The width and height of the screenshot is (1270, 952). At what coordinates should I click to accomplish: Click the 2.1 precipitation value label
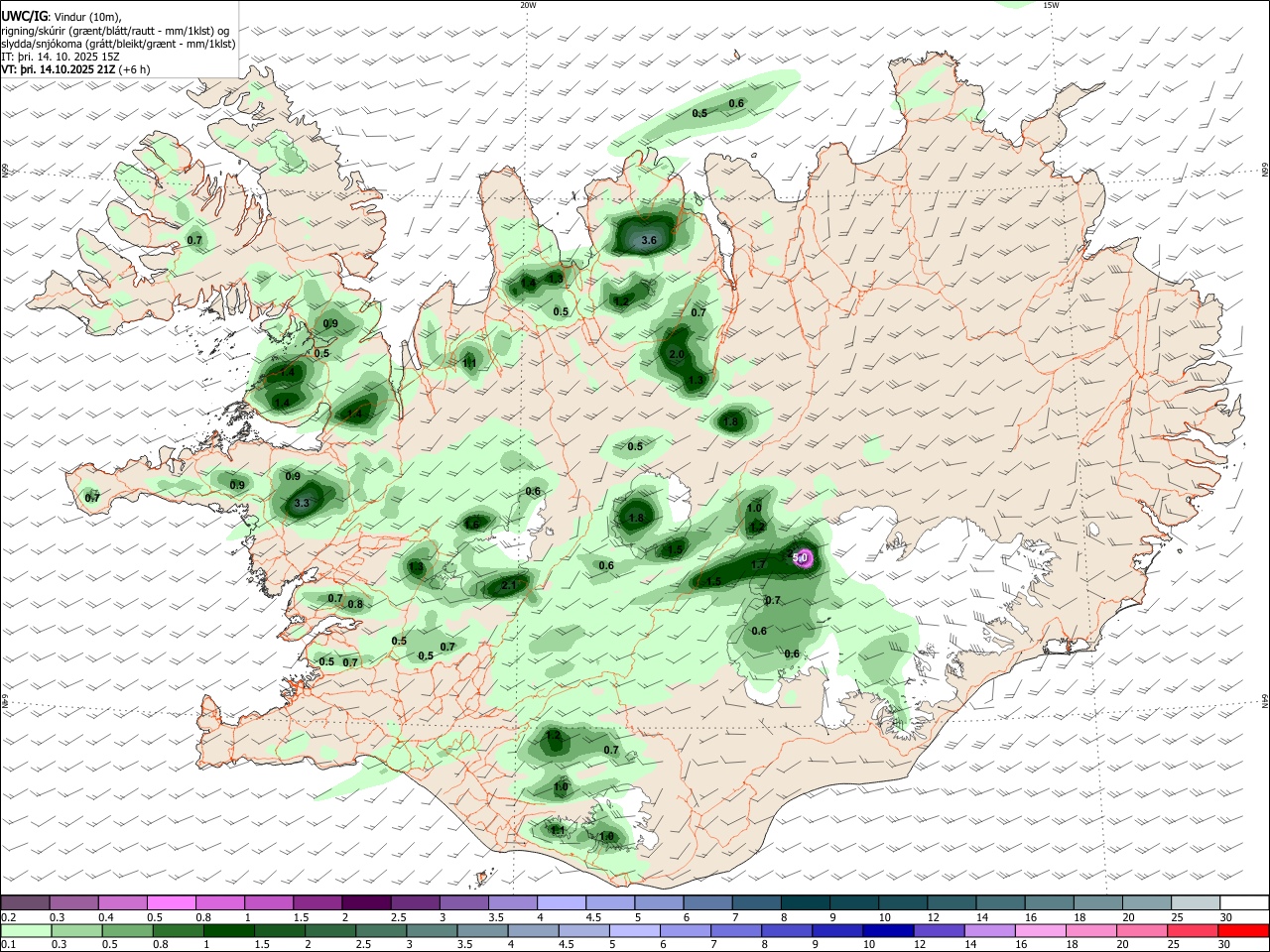pyautogui.click(x=510, y=586)
